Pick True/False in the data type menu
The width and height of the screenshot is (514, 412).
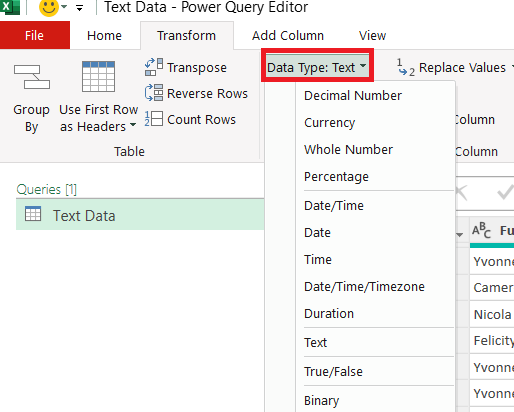(x=333, y=371)
